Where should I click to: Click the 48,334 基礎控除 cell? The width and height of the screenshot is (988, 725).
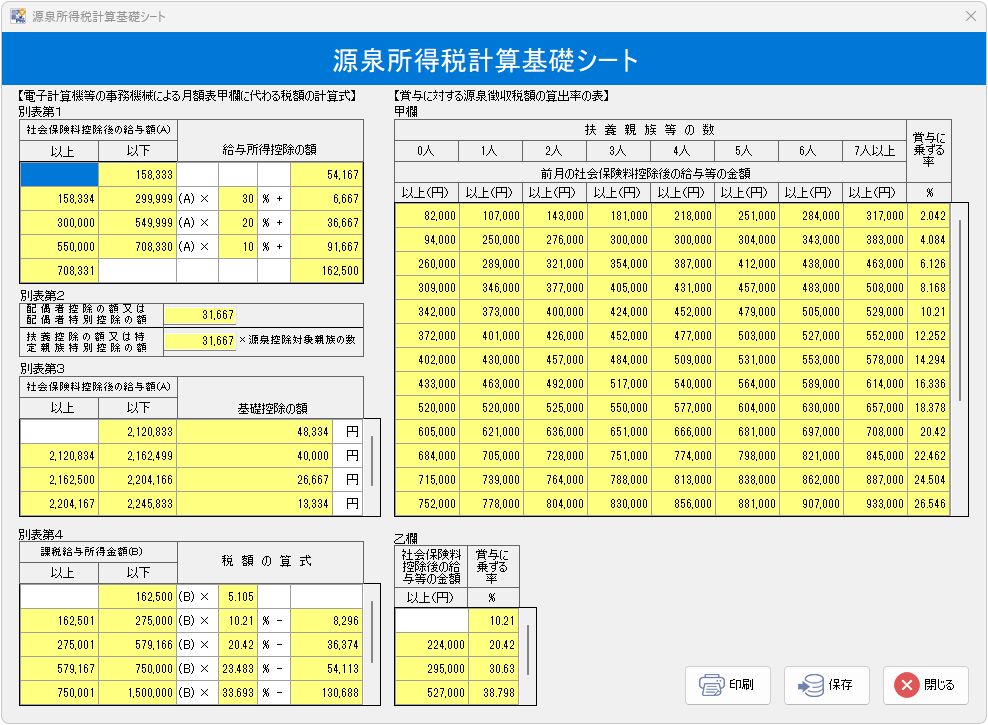(255, 431)
